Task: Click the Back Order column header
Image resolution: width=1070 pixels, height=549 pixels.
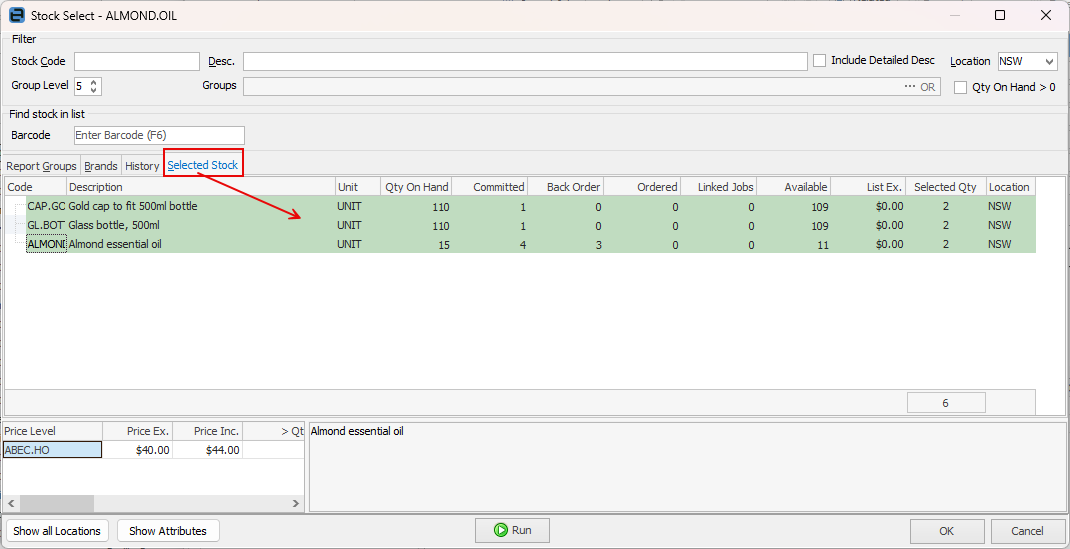Action: coord(566,187)
